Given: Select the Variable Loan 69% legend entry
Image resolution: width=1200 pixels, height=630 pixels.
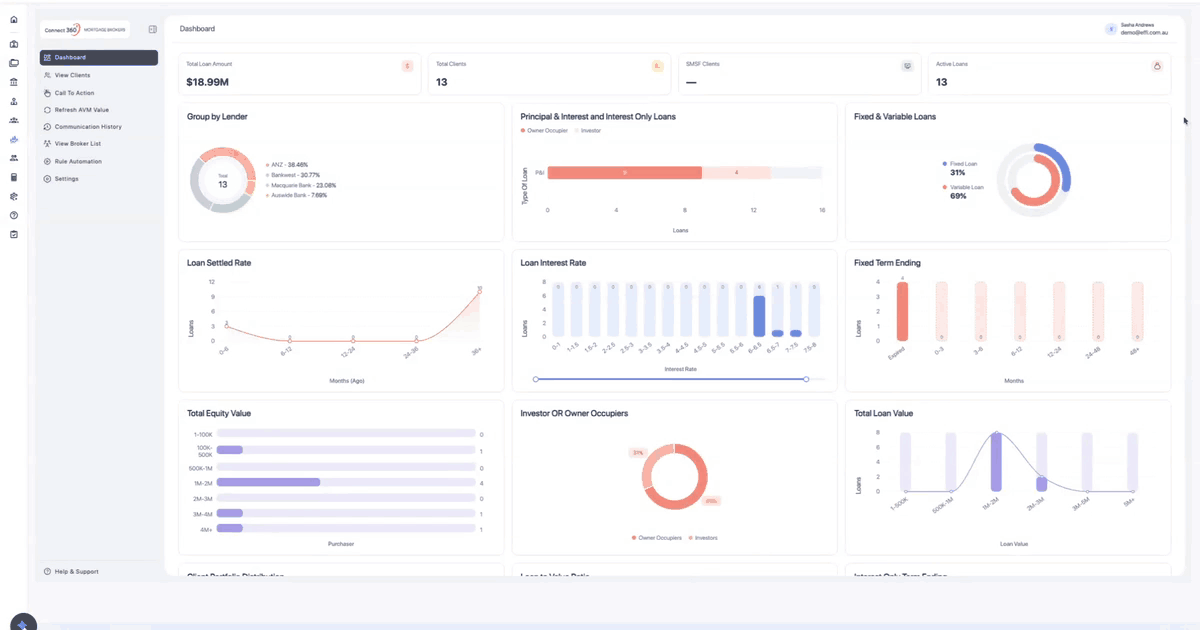Looking at the screenshot, I should pos(964,191).
